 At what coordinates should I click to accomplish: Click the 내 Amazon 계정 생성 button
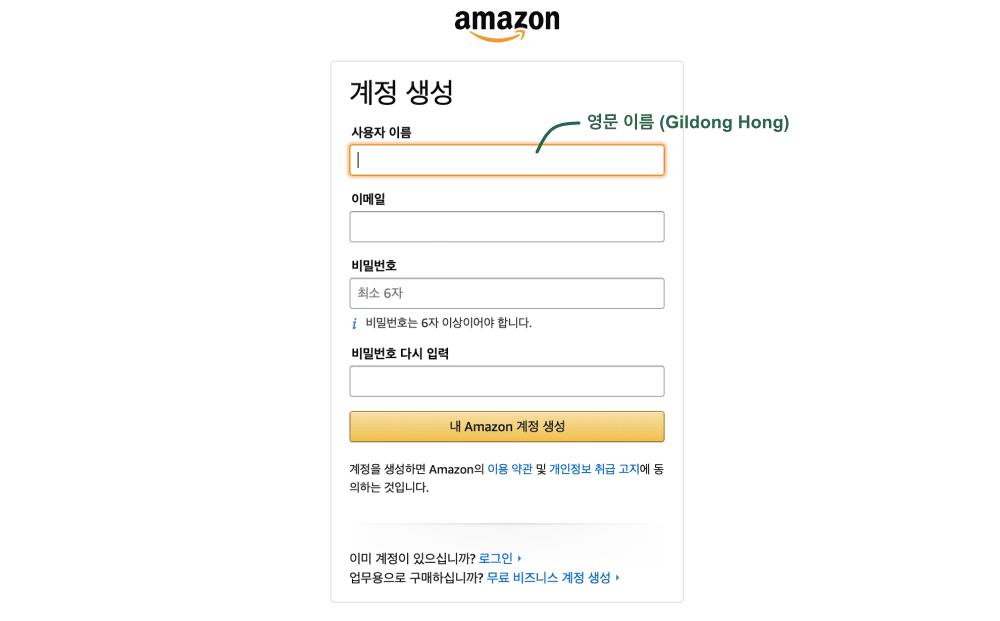pos(506,427)
